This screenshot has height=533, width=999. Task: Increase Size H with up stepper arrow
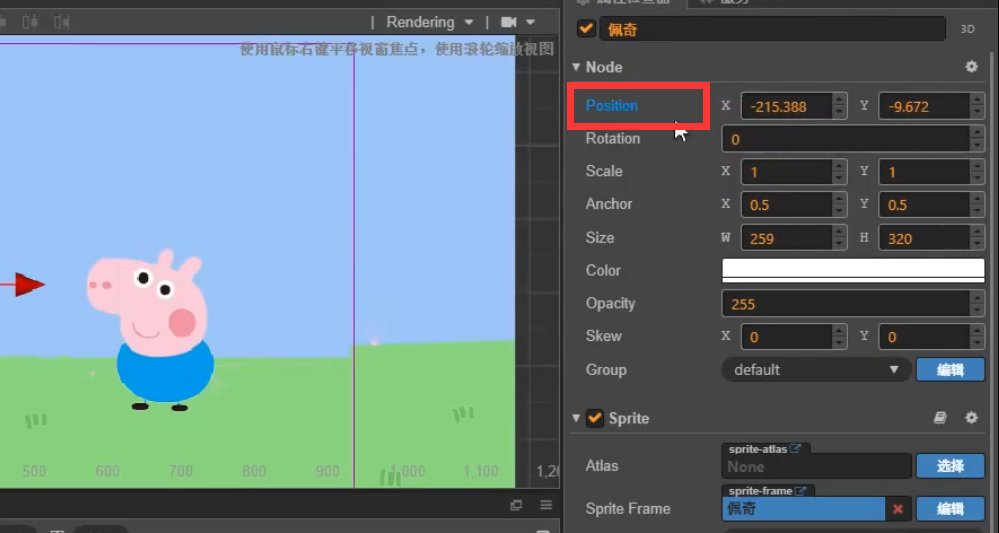point(977,232)
